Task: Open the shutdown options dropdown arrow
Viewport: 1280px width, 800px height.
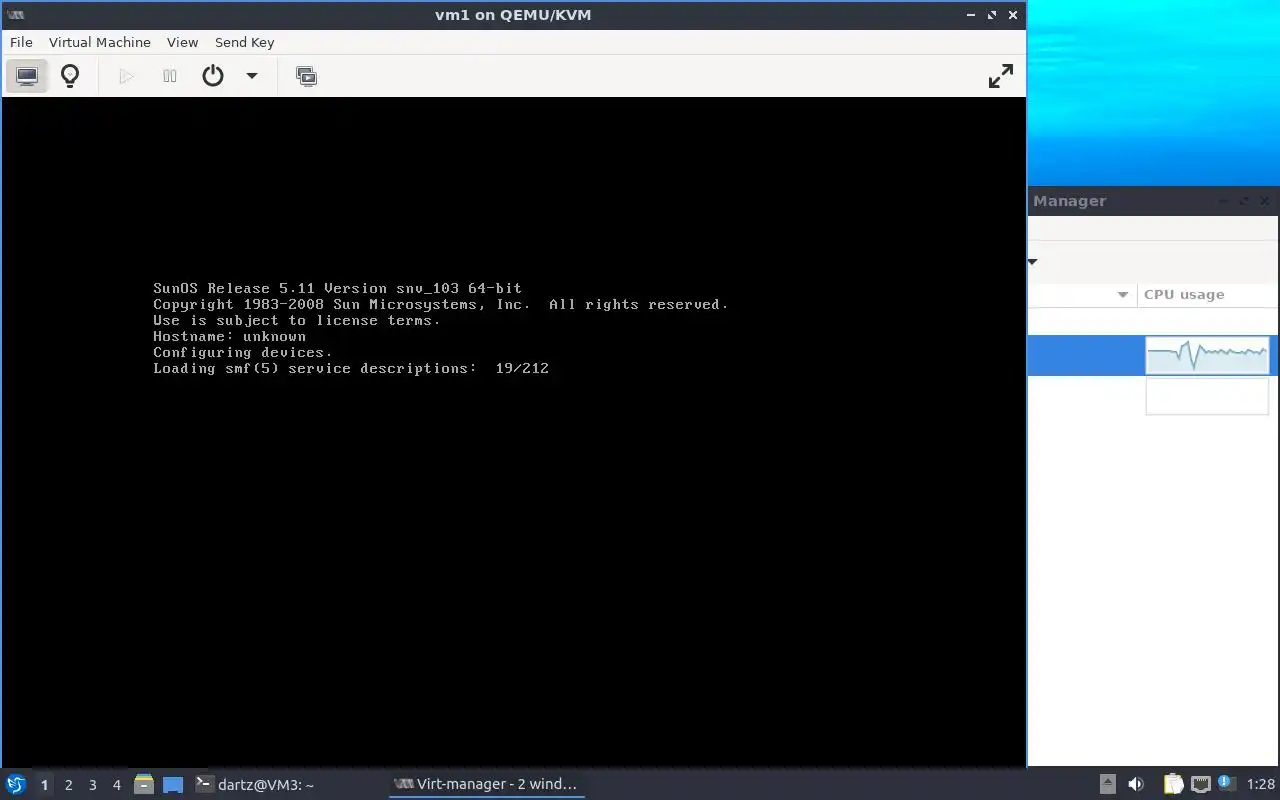Action: coord(252,76)
